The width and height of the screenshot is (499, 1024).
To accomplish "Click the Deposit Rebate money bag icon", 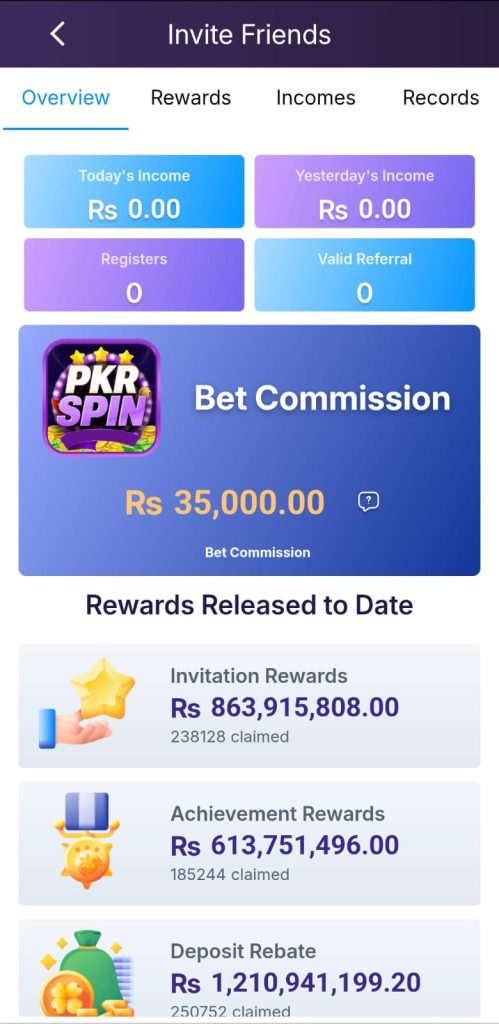I will click(x=87, y=972).
